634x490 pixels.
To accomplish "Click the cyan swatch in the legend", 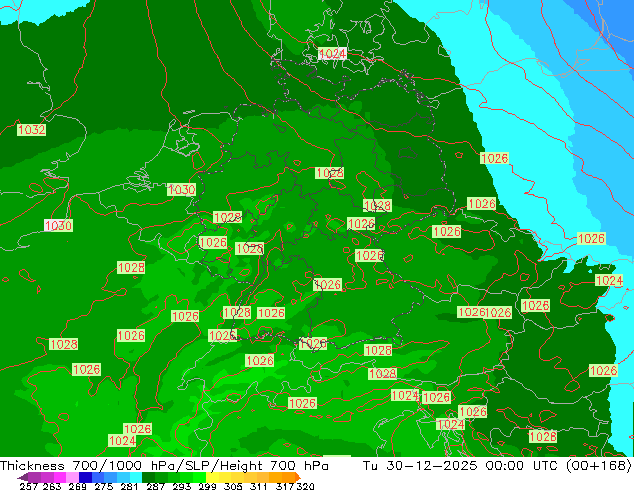I will click(136, 477).
